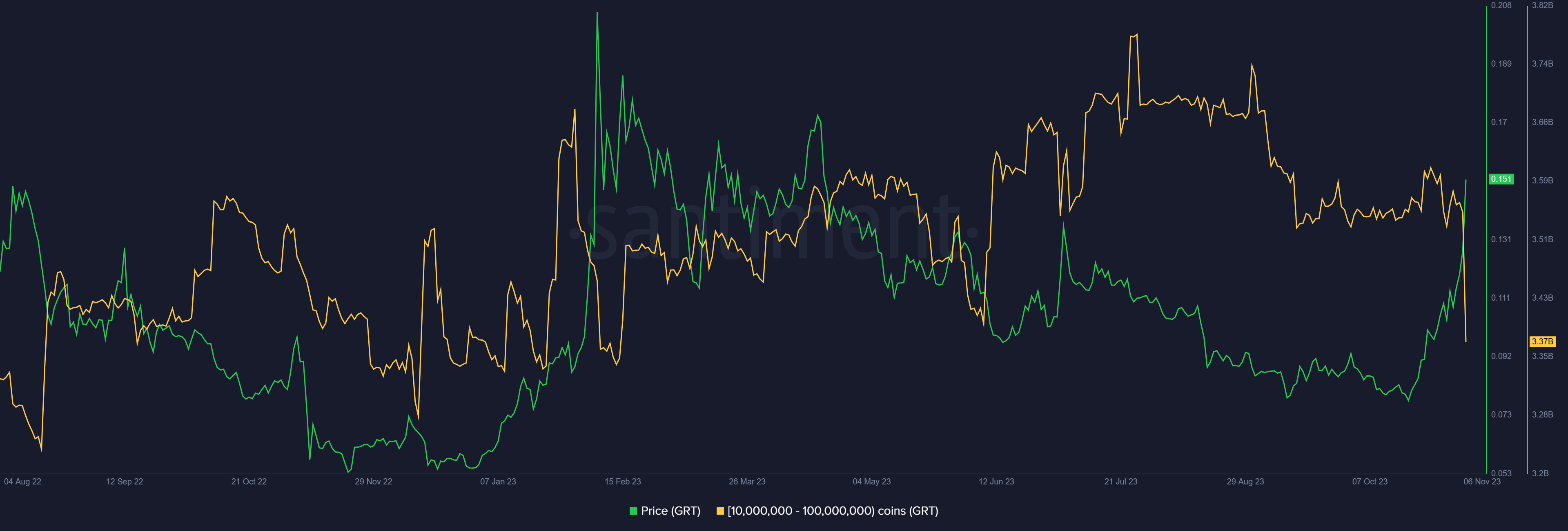Click the 0.092 price axis value
Viewport: 1568px width, 531px height.
coord(1501,356)
